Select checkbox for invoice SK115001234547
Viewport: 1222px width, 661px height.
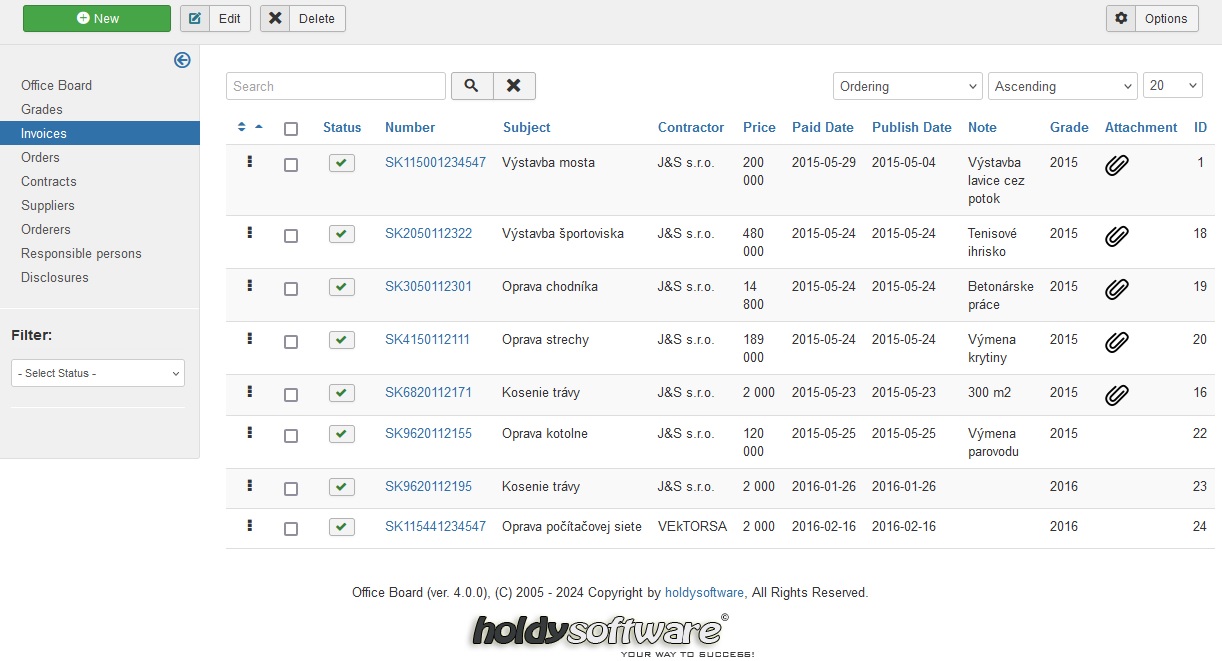[291, 165]
